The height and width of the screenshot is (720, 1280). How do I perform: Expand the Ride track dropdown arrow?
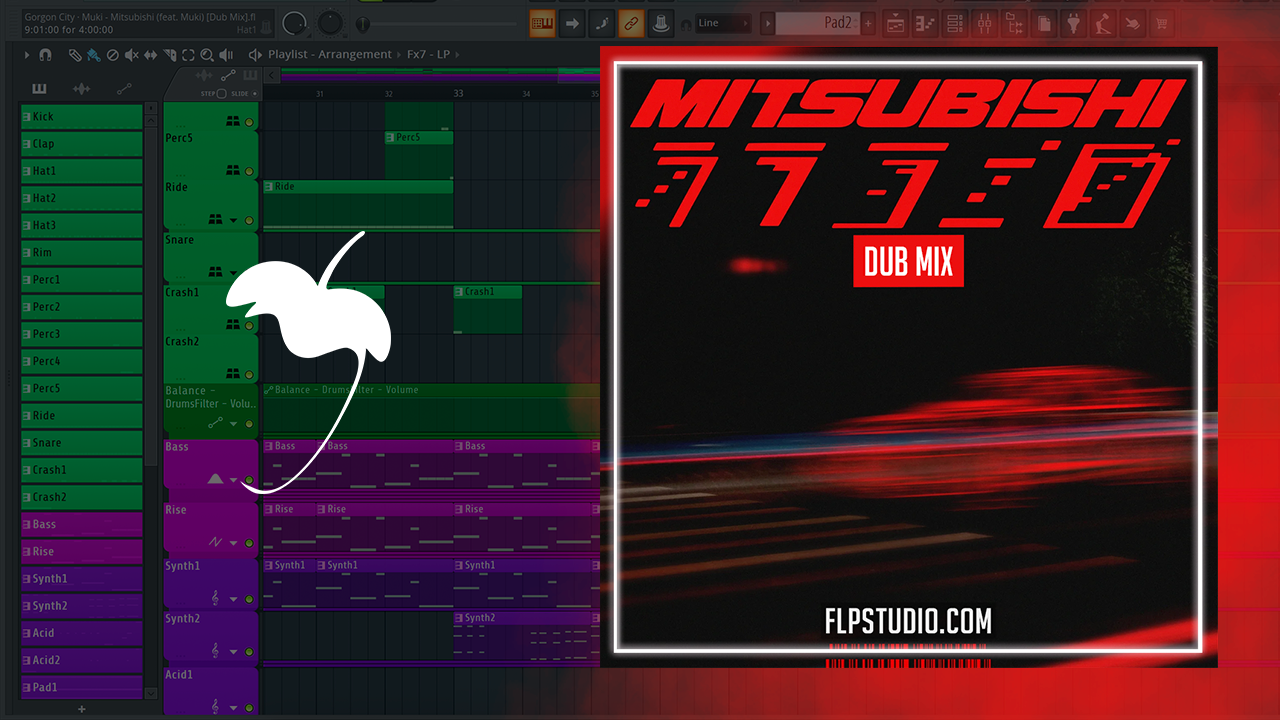234,220
